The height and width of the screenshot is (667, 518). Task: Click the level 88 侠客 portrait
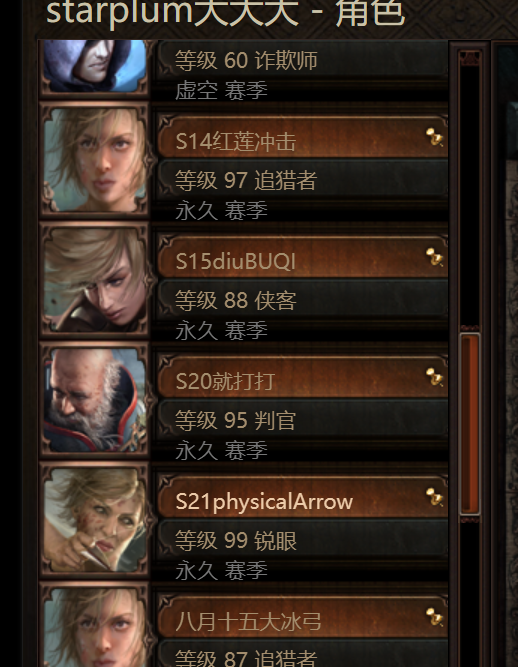click(x=94, y=280)
